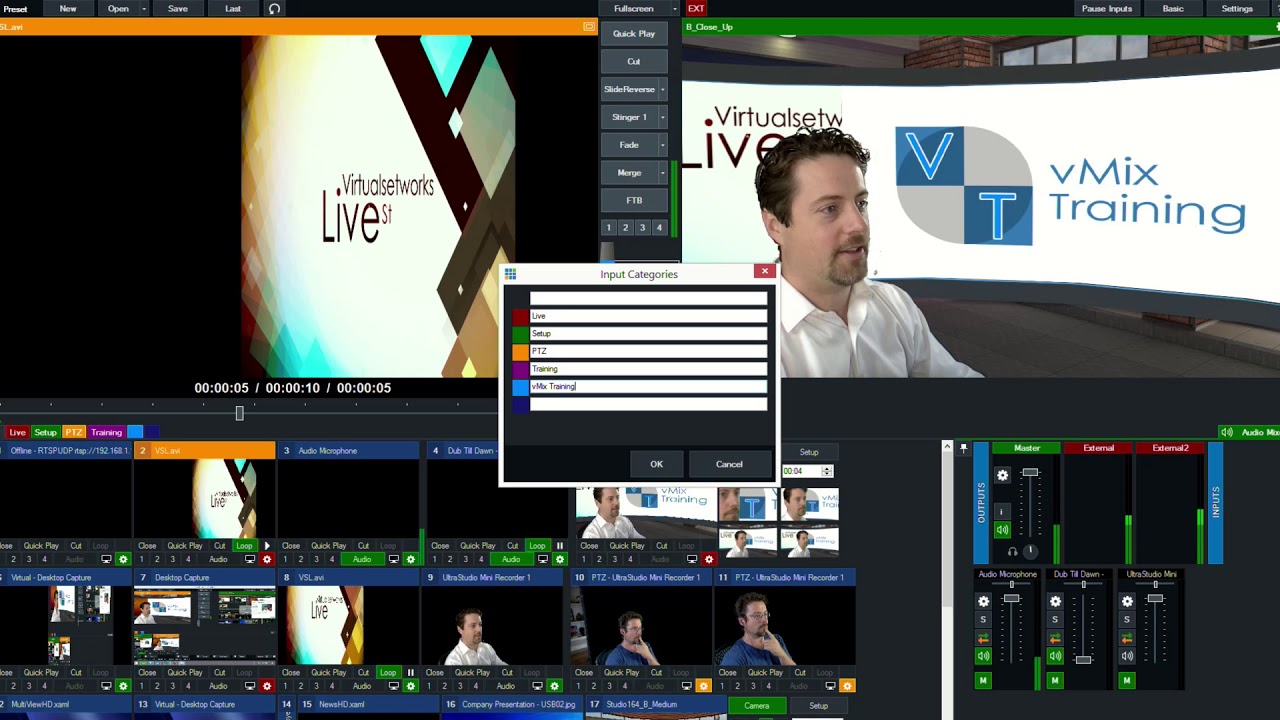The image size is (1280, 720).
Task: Pause input 8 VSL.avi playback
Action: click(x=410, y=673)
